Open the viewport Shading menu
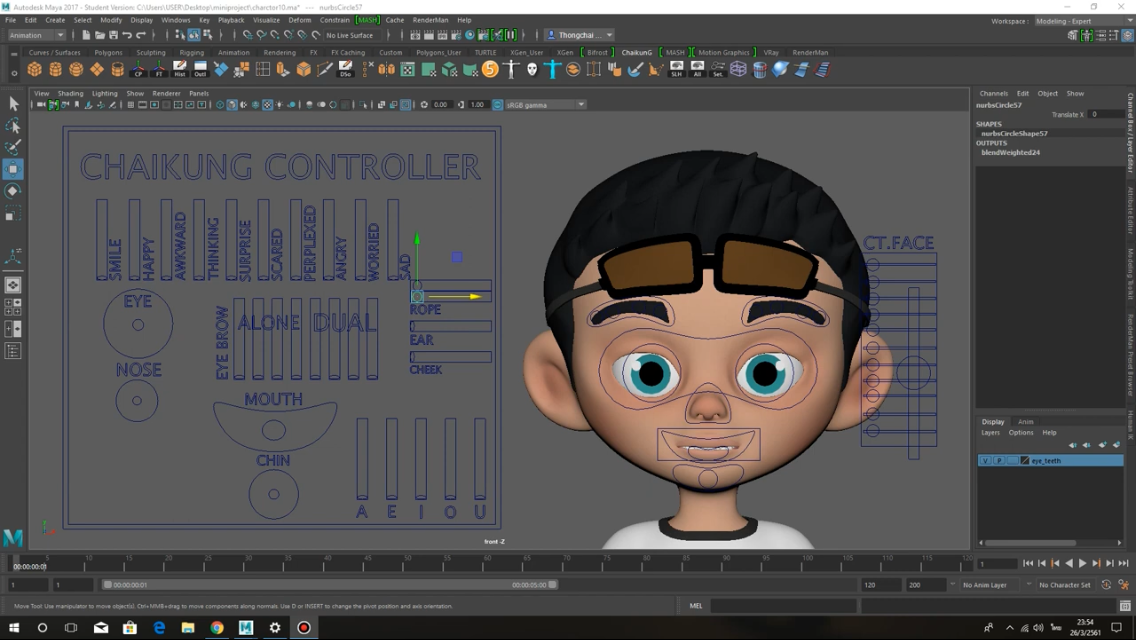Image resolution: width=1136 pixels, height=640 pixels. click(70, 93)
